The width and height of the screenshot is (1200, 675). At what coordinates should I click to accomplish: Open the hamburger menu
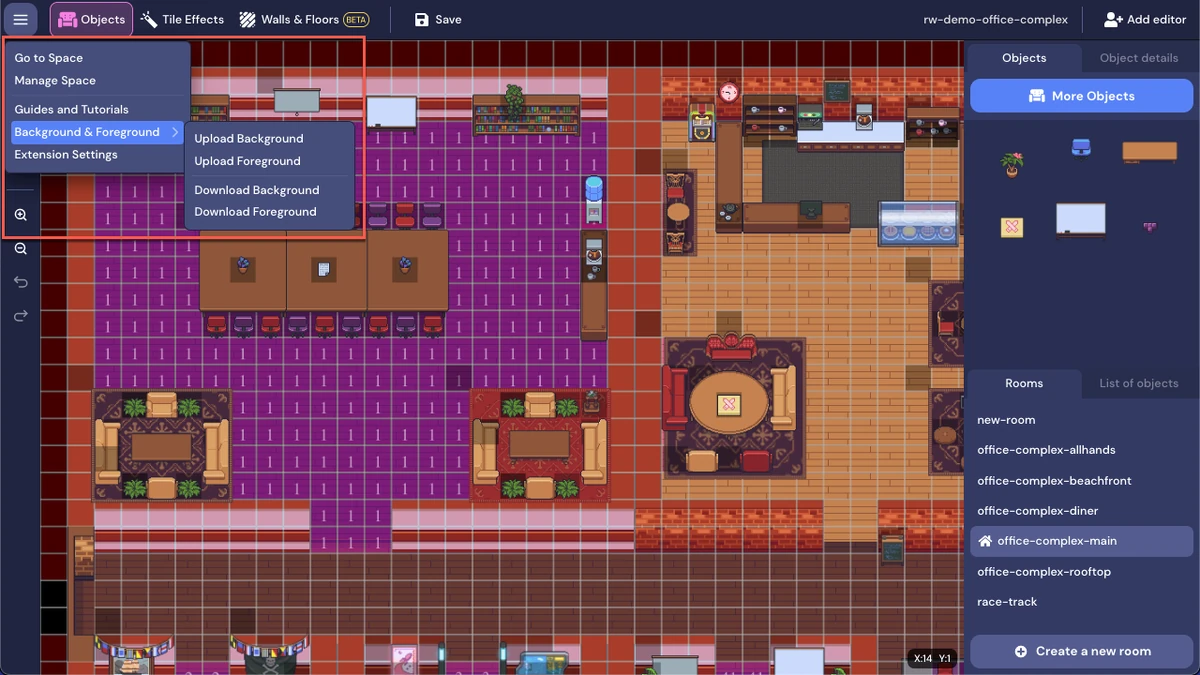pyautogui.click(x=20, y=18)
